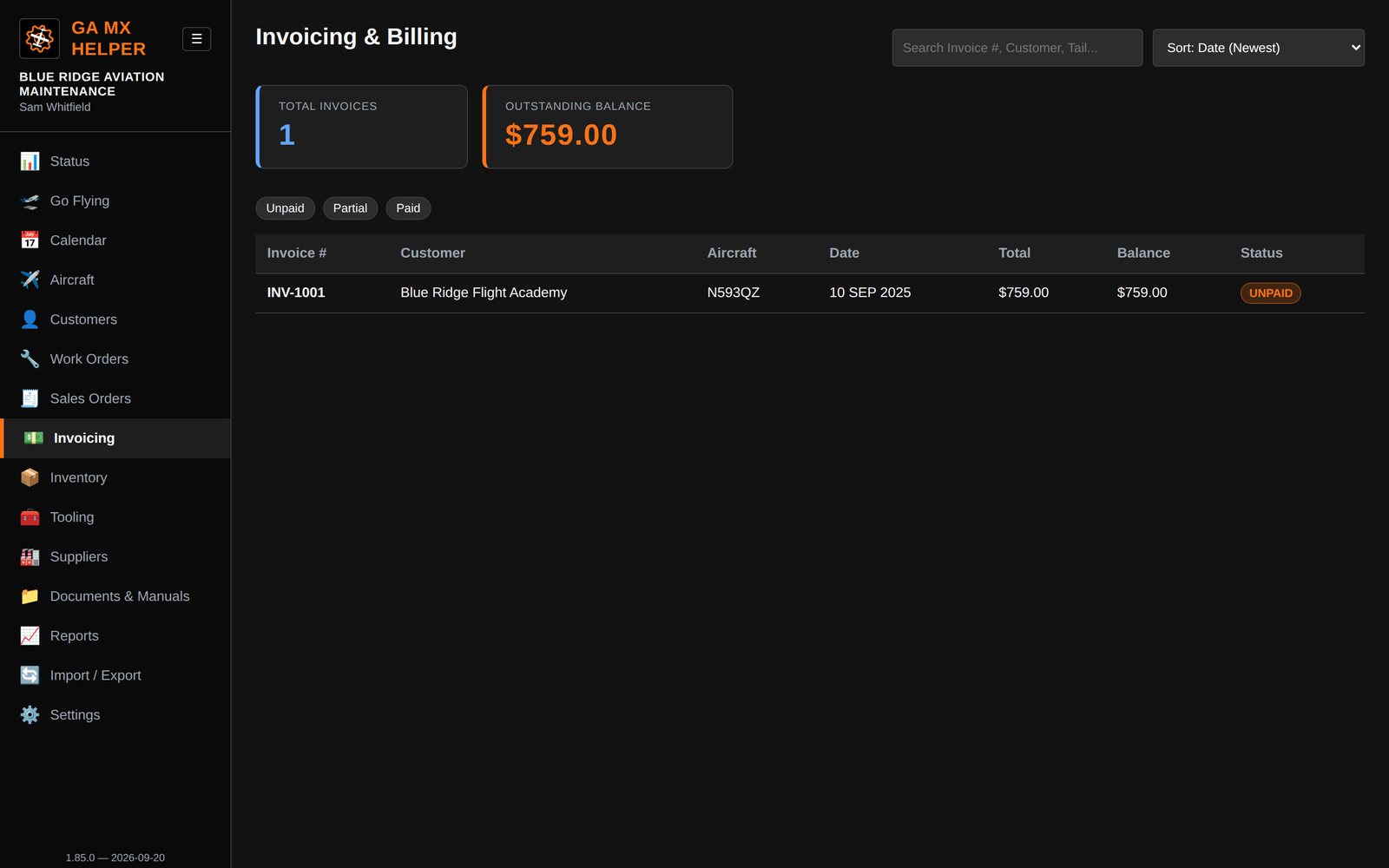Click the N593QZ aircraft cell

(733, 293)
